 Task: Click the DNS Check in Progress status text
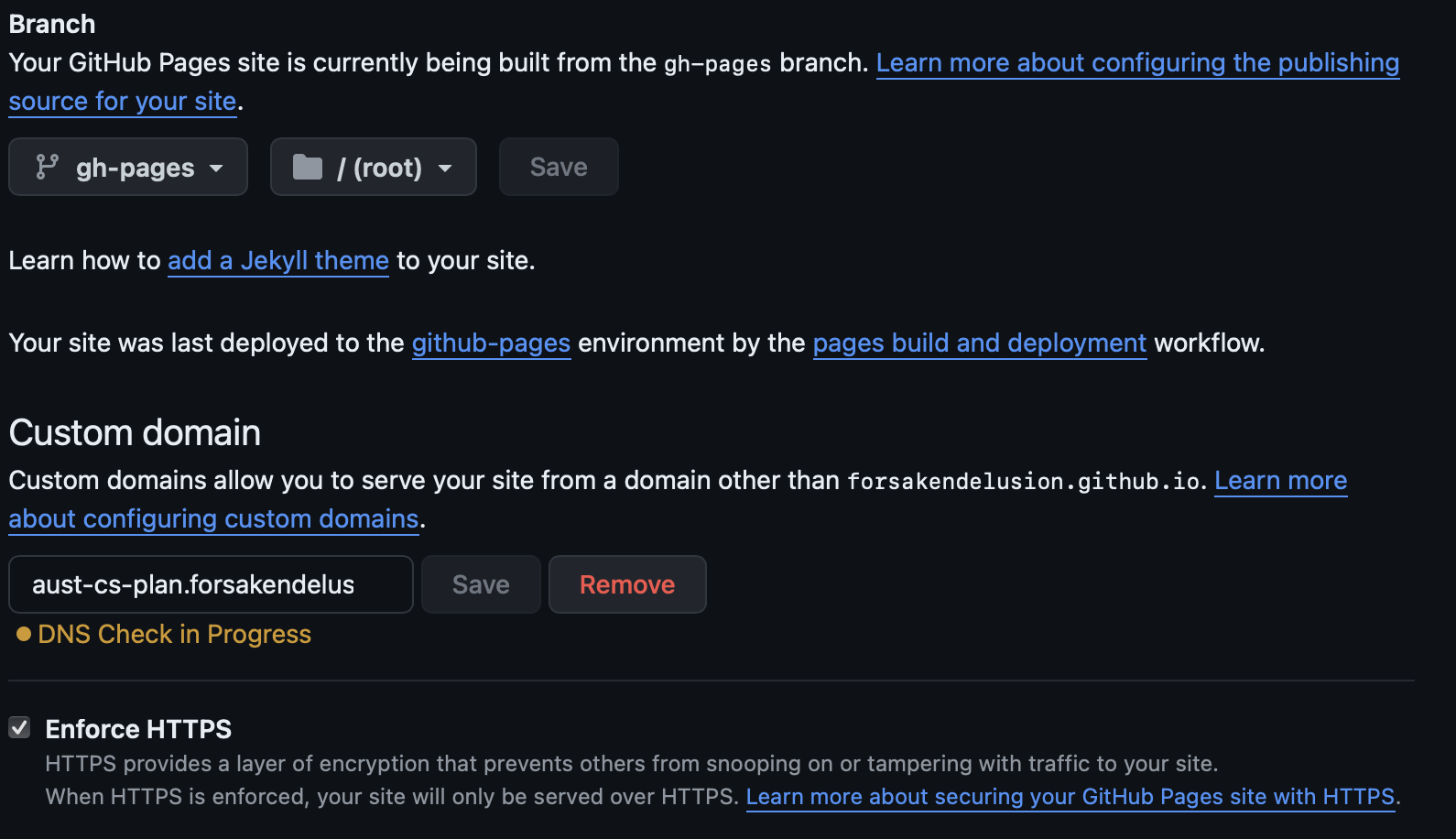(x=174, y=634)
